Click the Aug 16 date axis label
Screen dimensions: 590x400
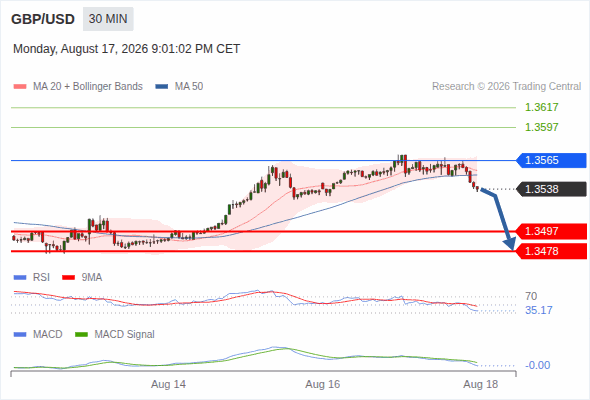click(322, 384)
